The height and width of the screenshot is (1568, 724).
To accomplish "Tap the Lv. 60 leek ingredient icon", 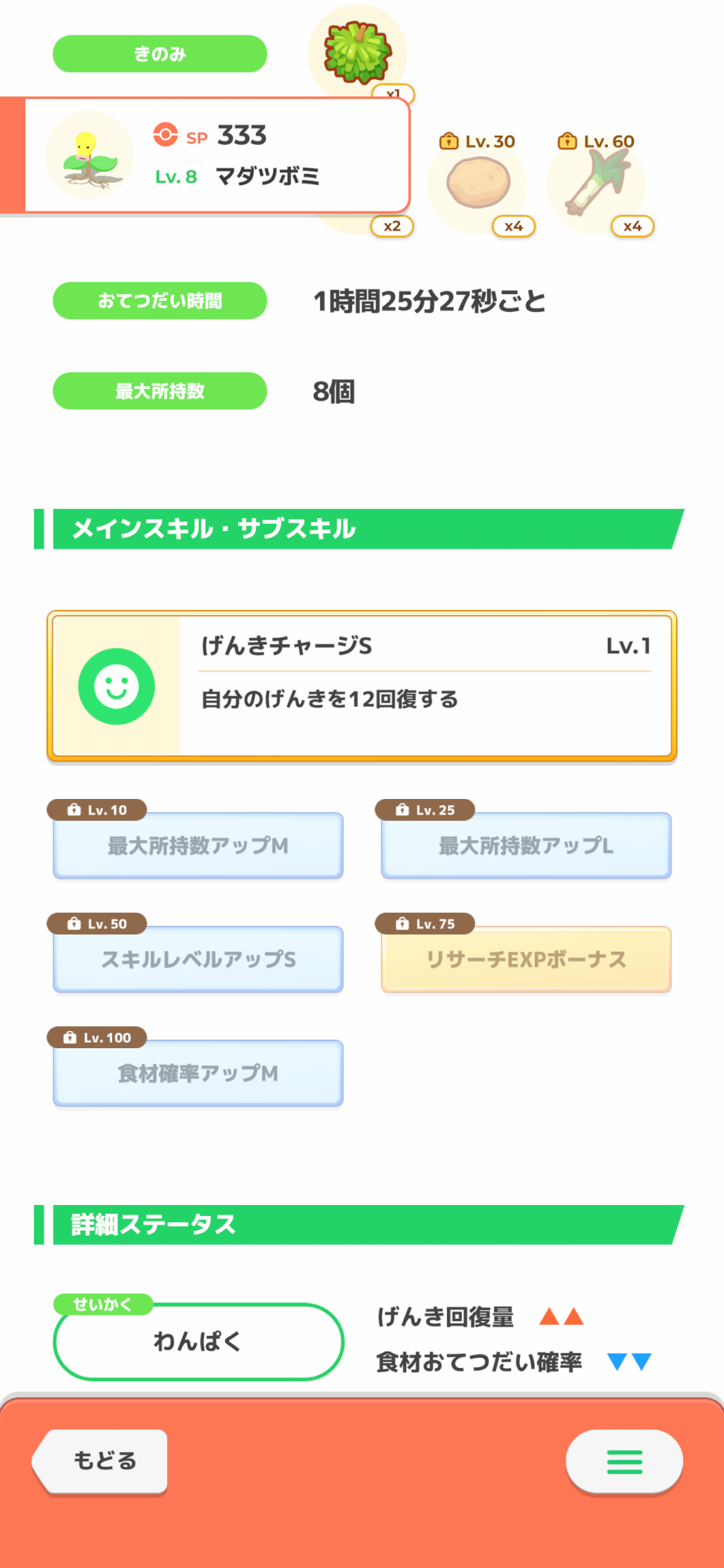I will [x=598, y=183].
